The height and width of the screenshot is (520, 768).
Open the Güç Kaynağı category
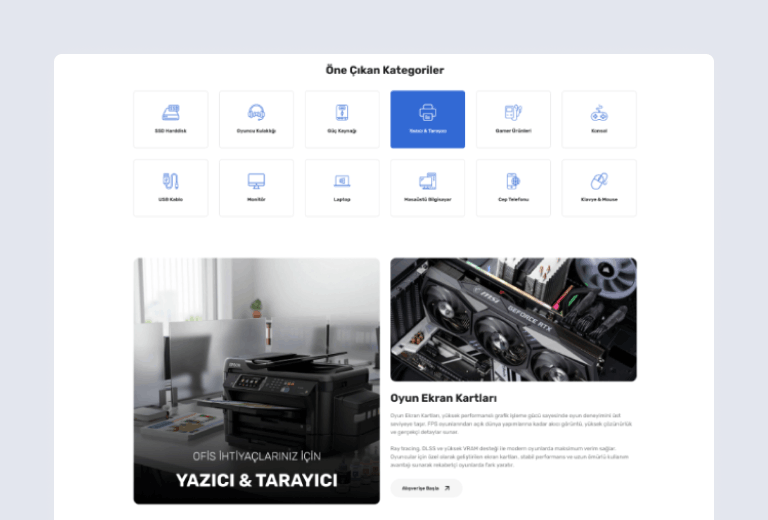342,119
